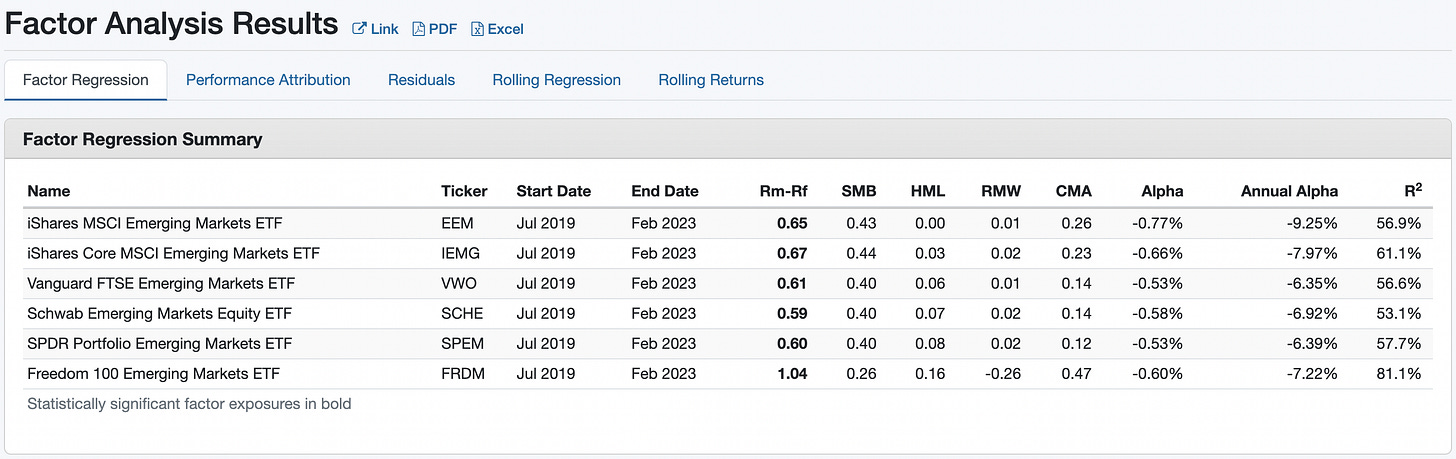Click the -6.35% annual alpha value
1456x459 pixels.
(x=1312, y=283)
